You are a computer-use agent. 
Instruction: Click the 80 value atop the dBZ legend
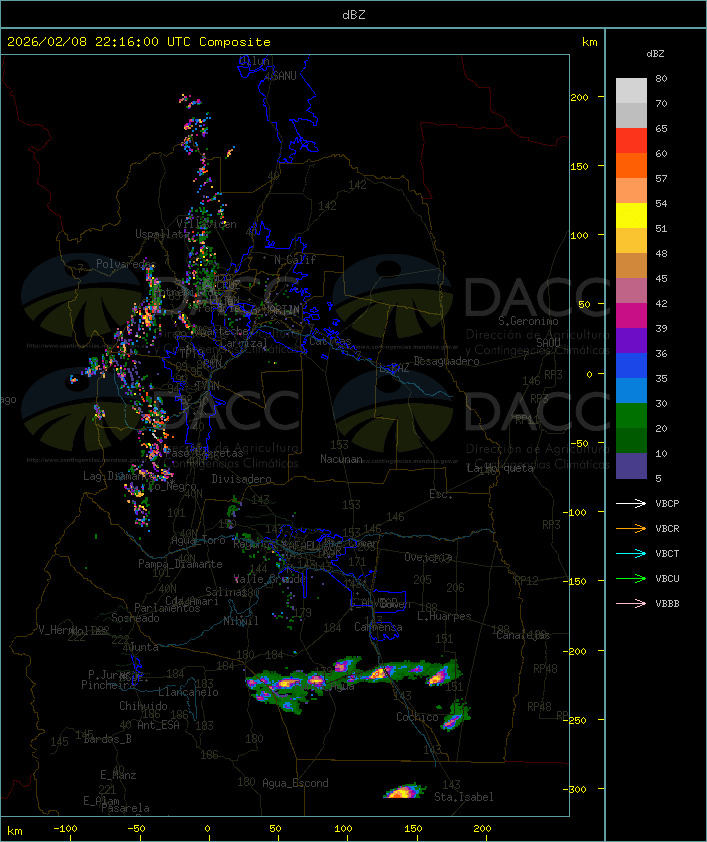[x=661, y=78]
